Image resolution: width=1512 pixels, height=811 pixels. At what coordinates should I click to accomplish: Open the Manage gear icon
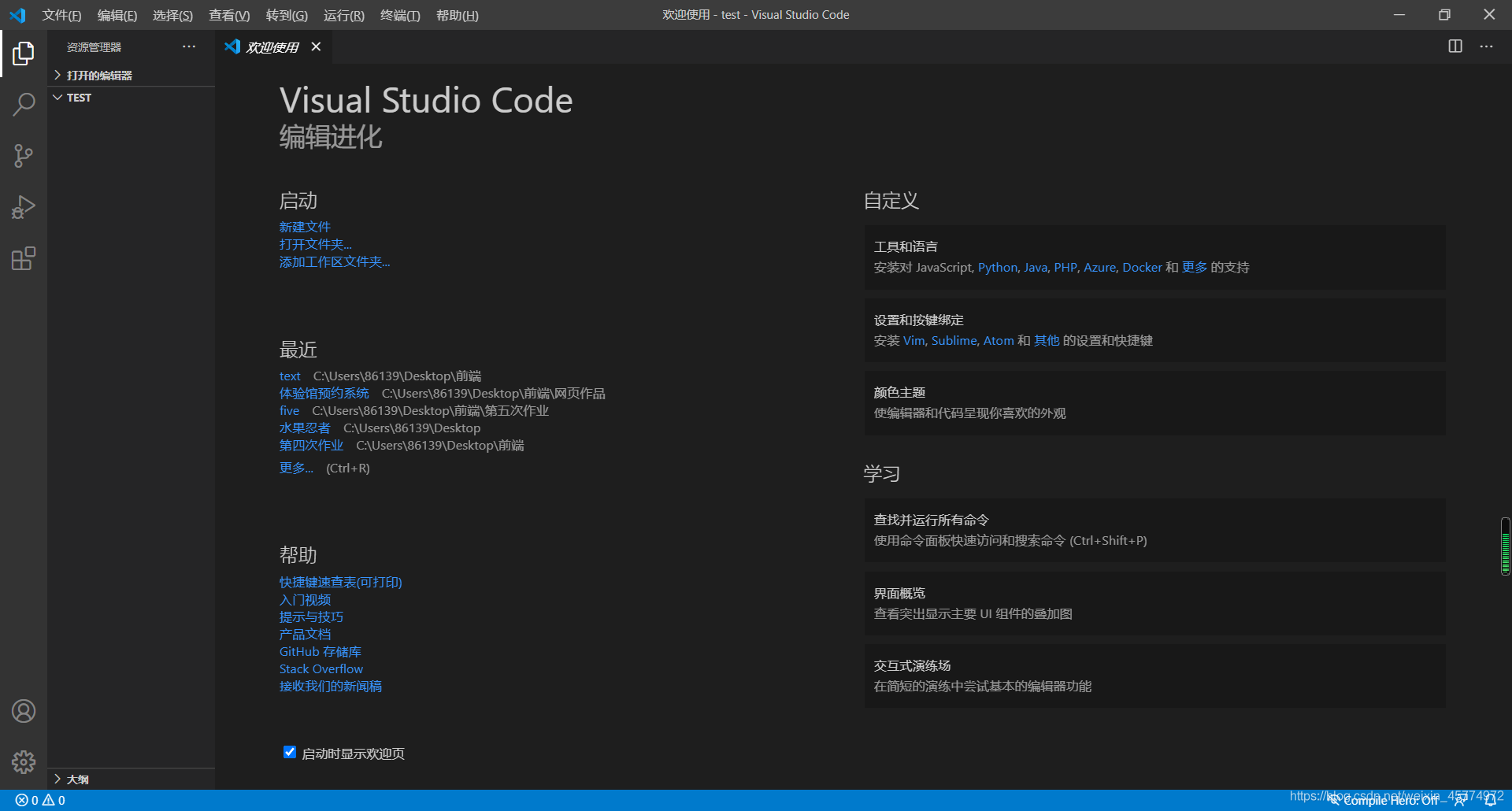tap(24, 762)
